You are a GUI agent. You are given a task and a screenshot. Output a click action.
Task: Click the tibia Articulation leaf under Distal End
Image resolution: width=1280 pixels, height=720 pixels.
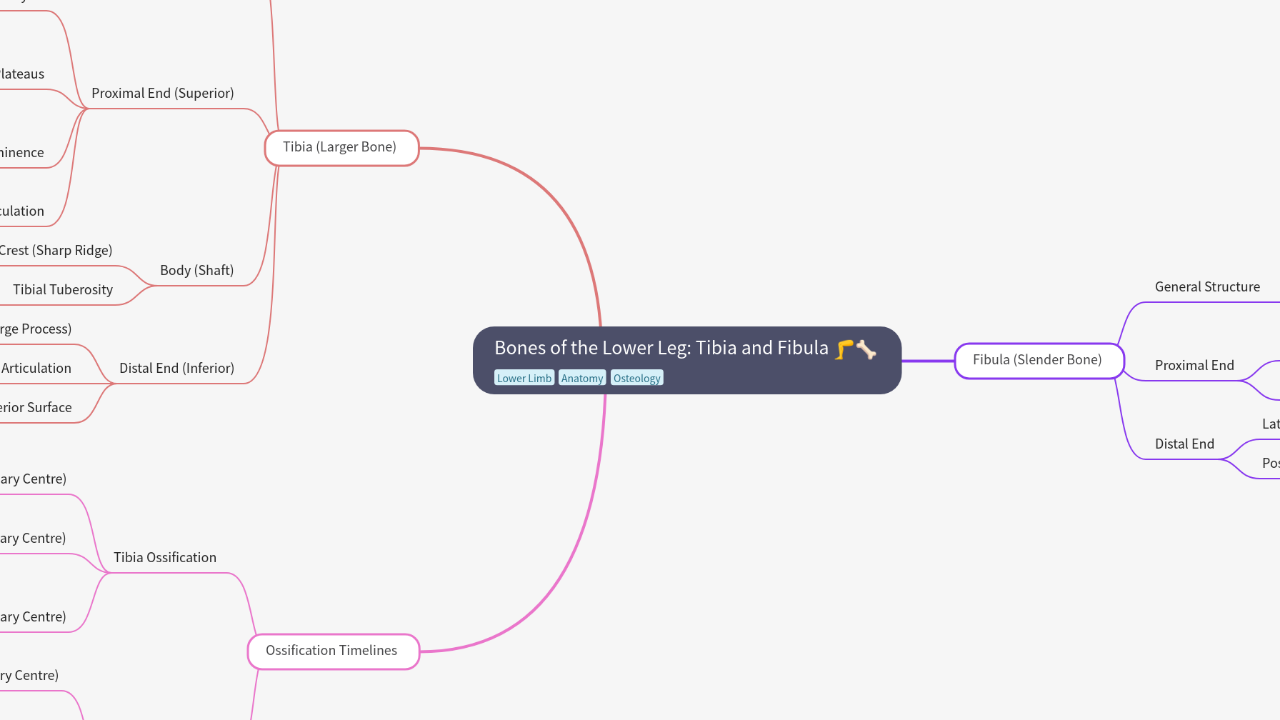tap(36, 368)
